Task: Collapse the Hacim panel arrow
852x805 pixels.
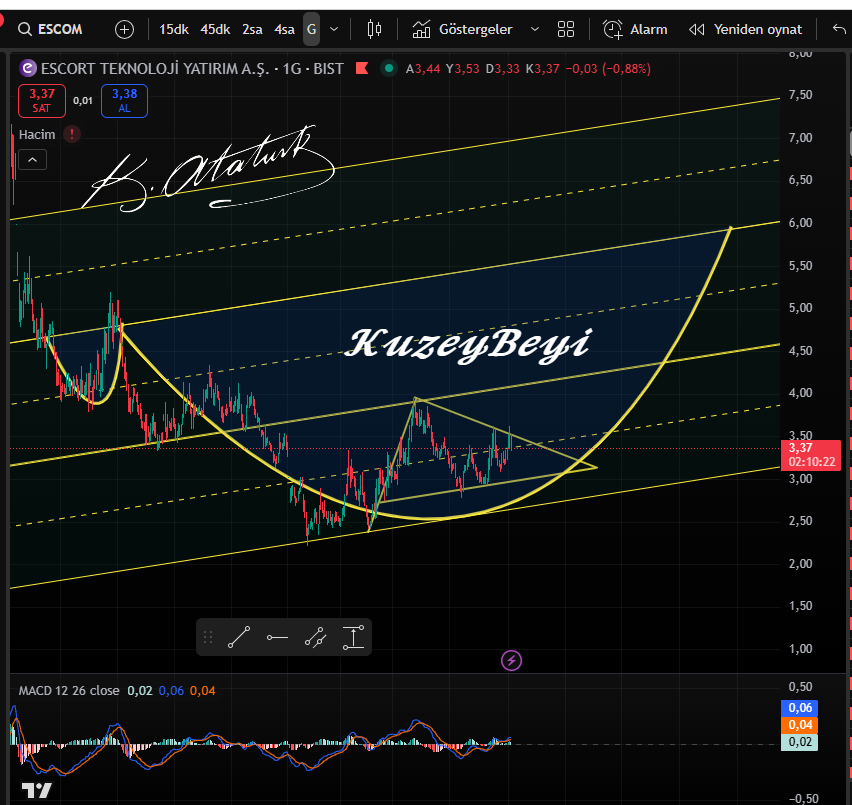Action: tap(32, 159)
